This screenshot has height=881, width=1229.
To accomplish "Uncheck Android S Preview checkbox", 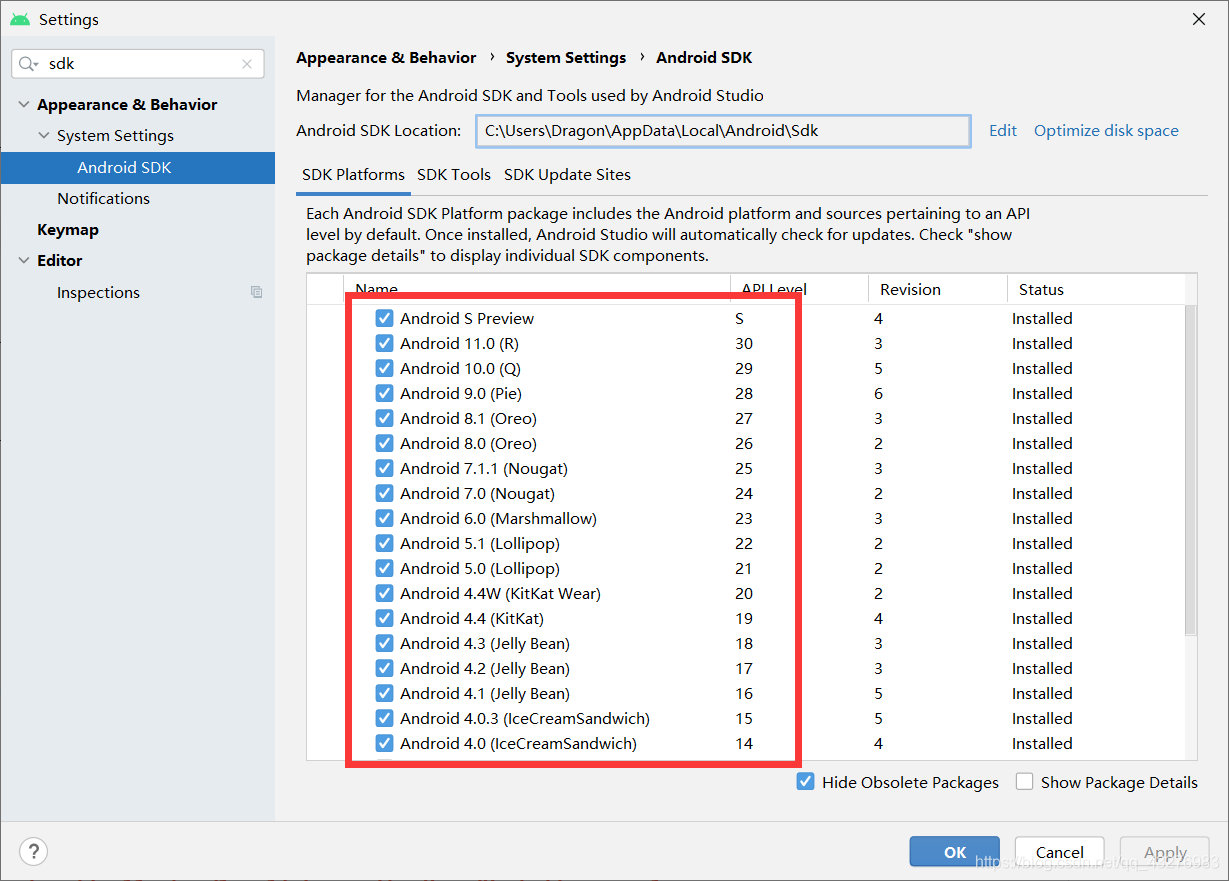I will 384,318.
